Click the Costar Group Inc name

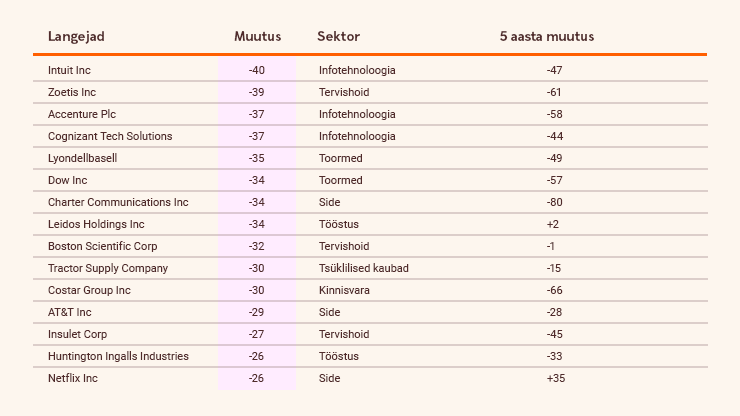89,290
